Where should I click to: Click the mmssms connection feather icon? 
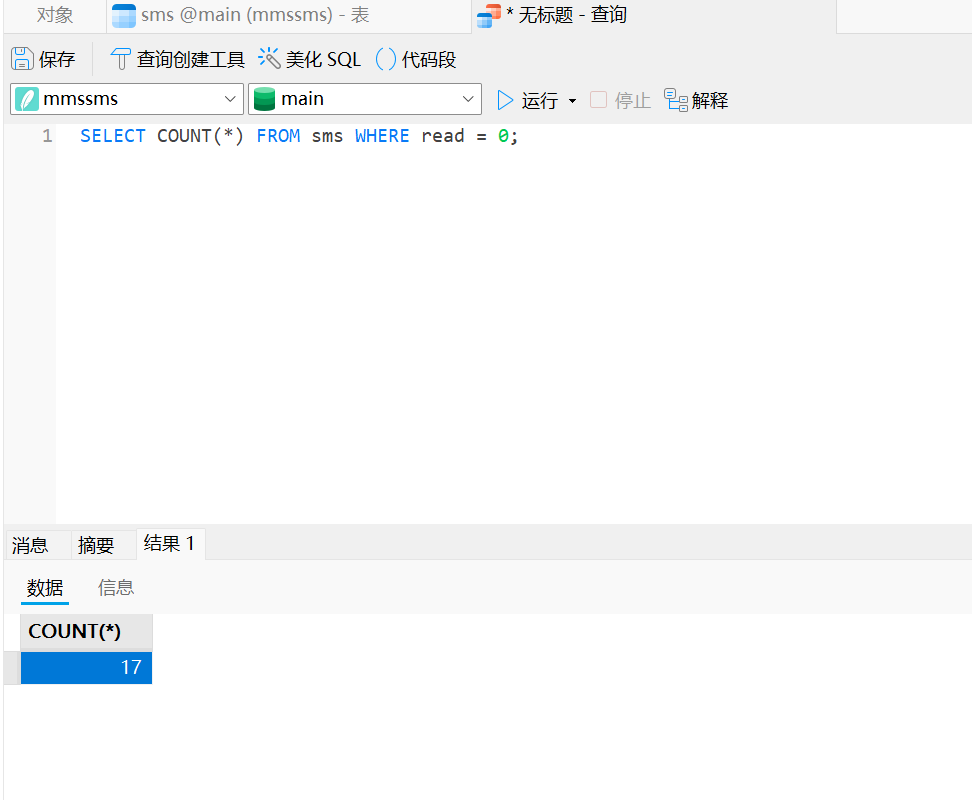pyautogui.click(x=27, y=99)
